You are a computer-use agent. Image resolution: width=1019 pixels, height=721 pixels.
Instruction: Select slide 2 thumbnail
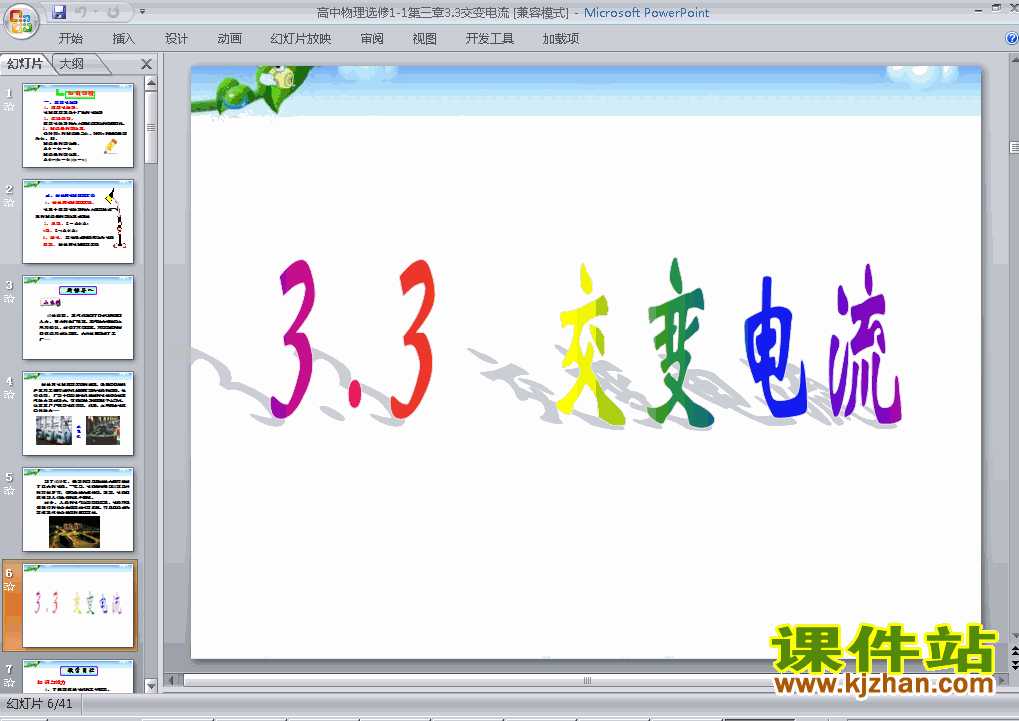tap(78, 222)
